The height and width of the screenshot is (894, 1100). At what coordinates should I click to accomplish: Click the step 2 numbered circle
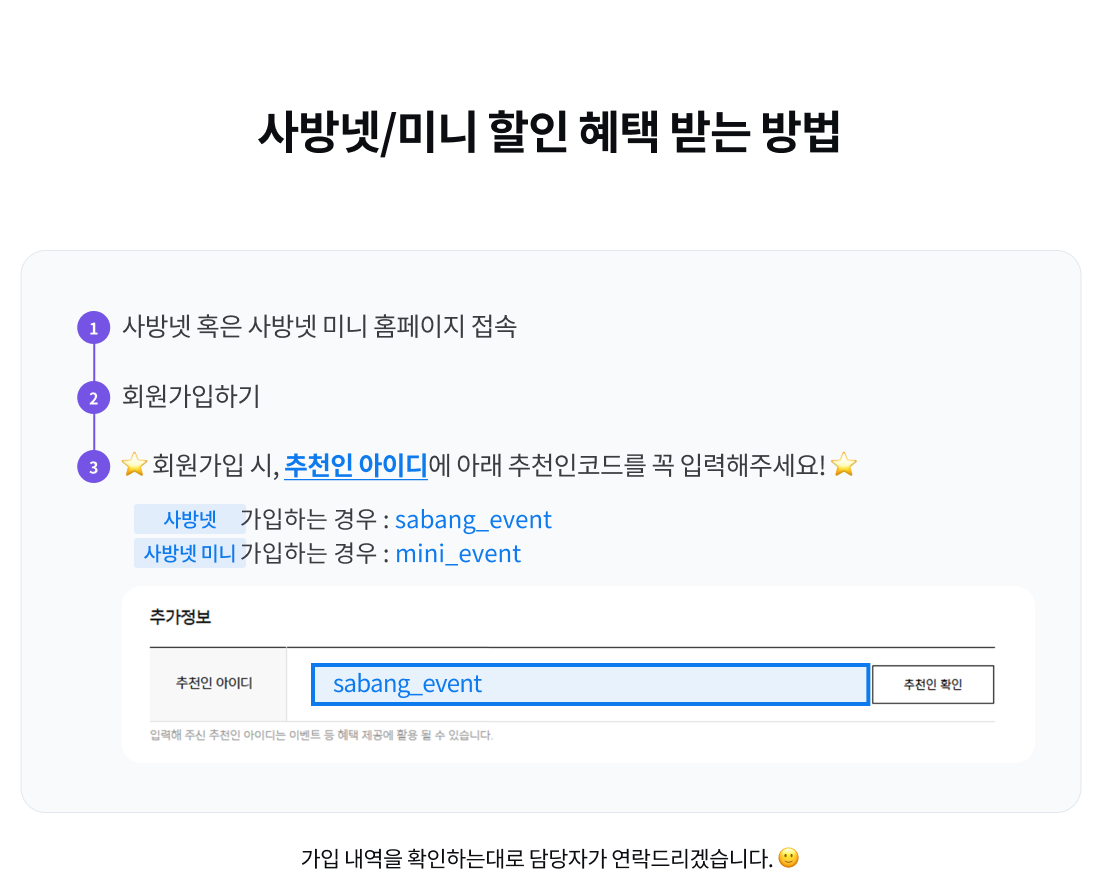pos(93,398)
